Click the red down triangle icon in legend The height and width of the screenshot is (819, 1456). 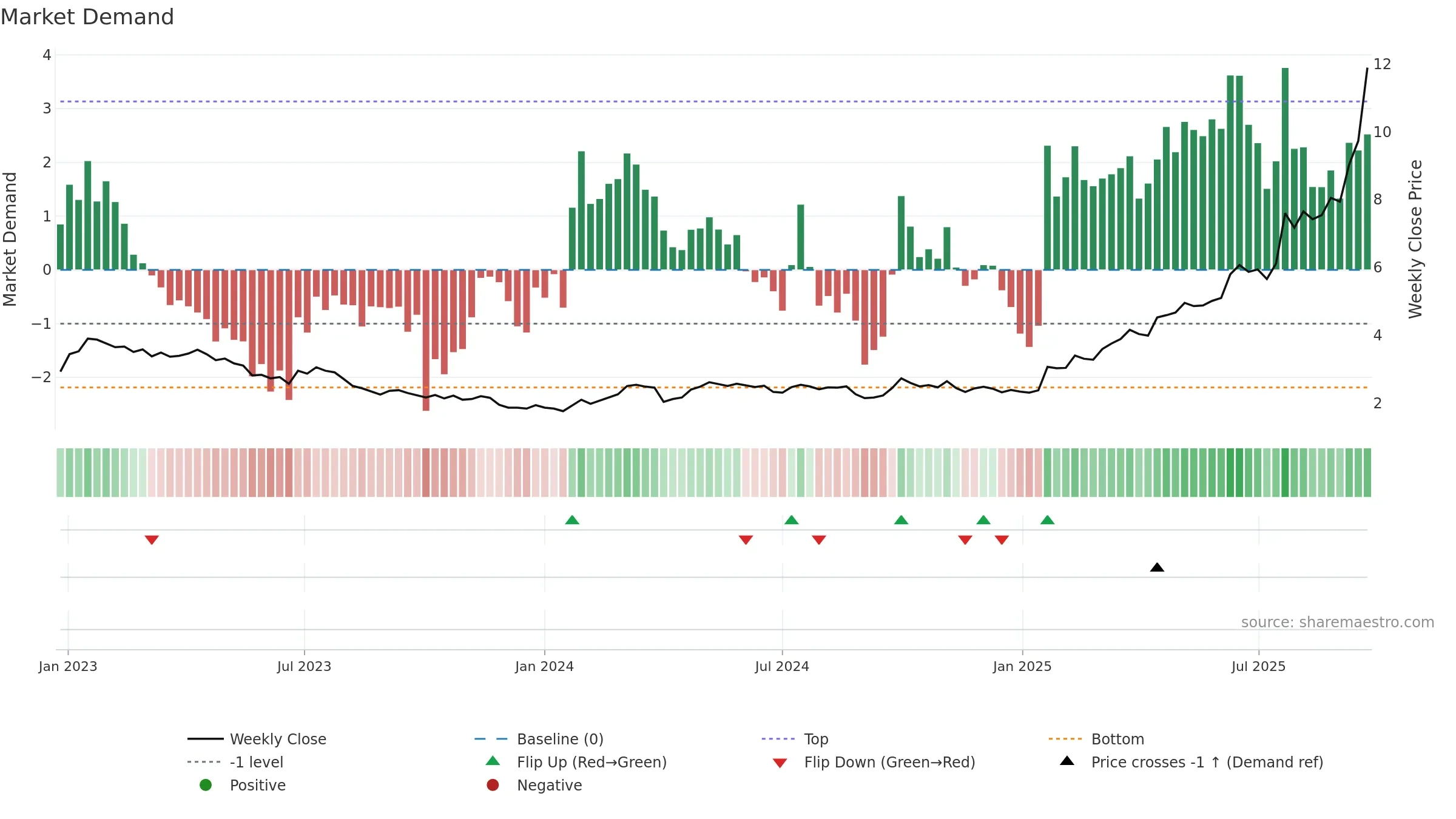(780, 763)
